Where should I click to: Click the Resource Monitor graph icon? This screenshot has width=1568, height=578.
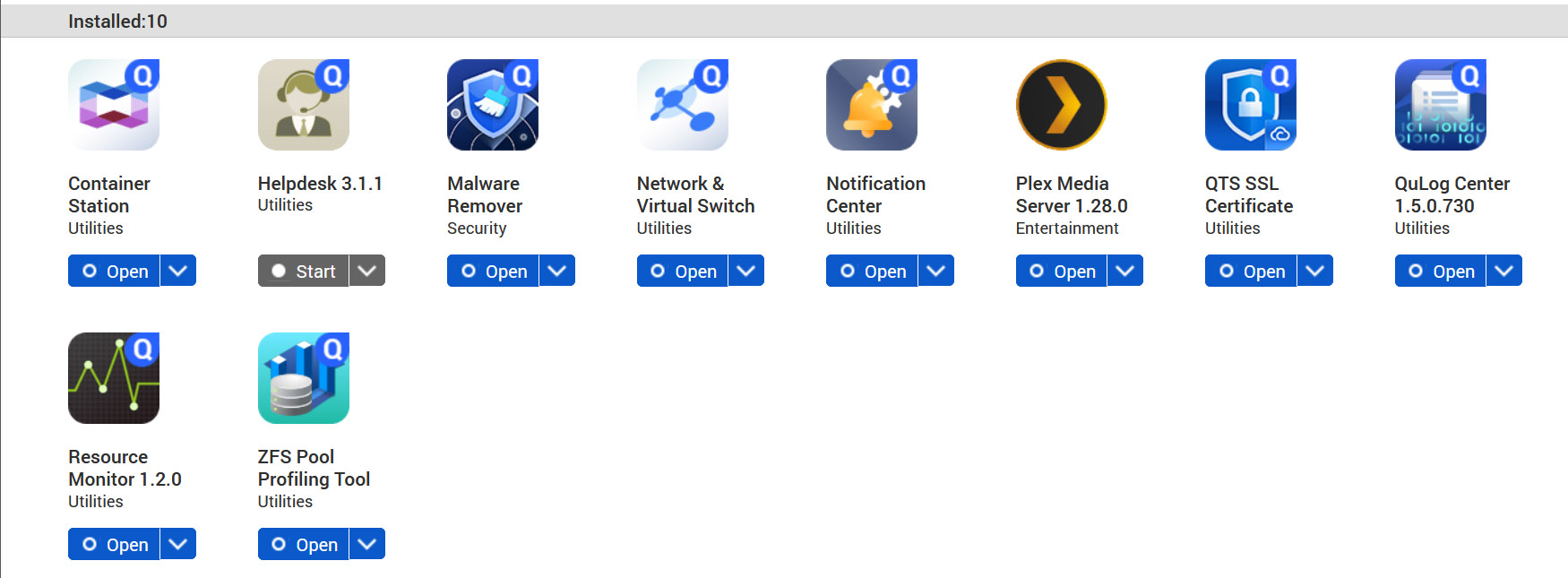click(114, 378)
